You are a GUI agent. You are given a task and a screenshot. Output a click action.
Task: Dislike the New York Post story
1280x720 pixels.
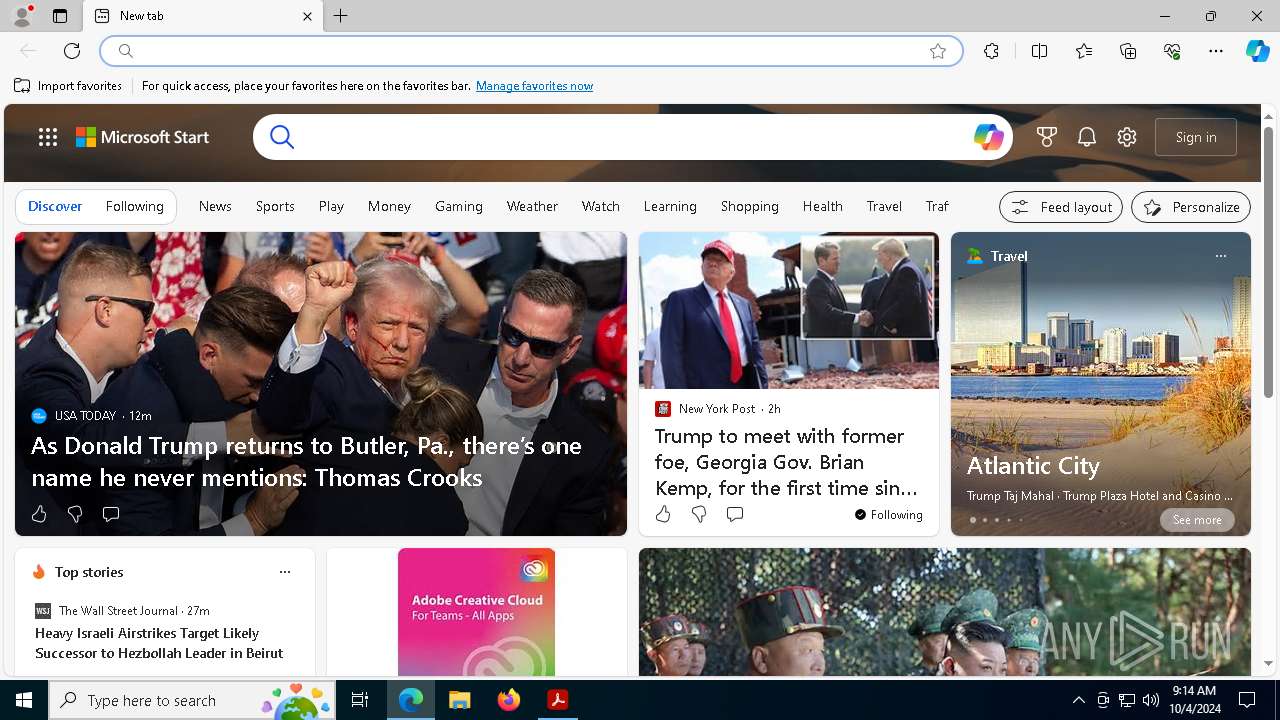point(699,514)
